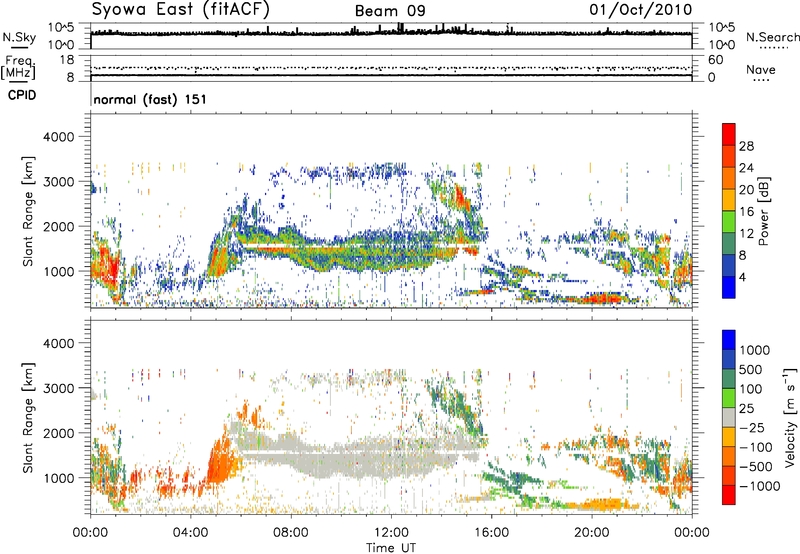
Task: Click 'Slant Range [km]' label of the Power panel
Action: click(x=28, y=211)
